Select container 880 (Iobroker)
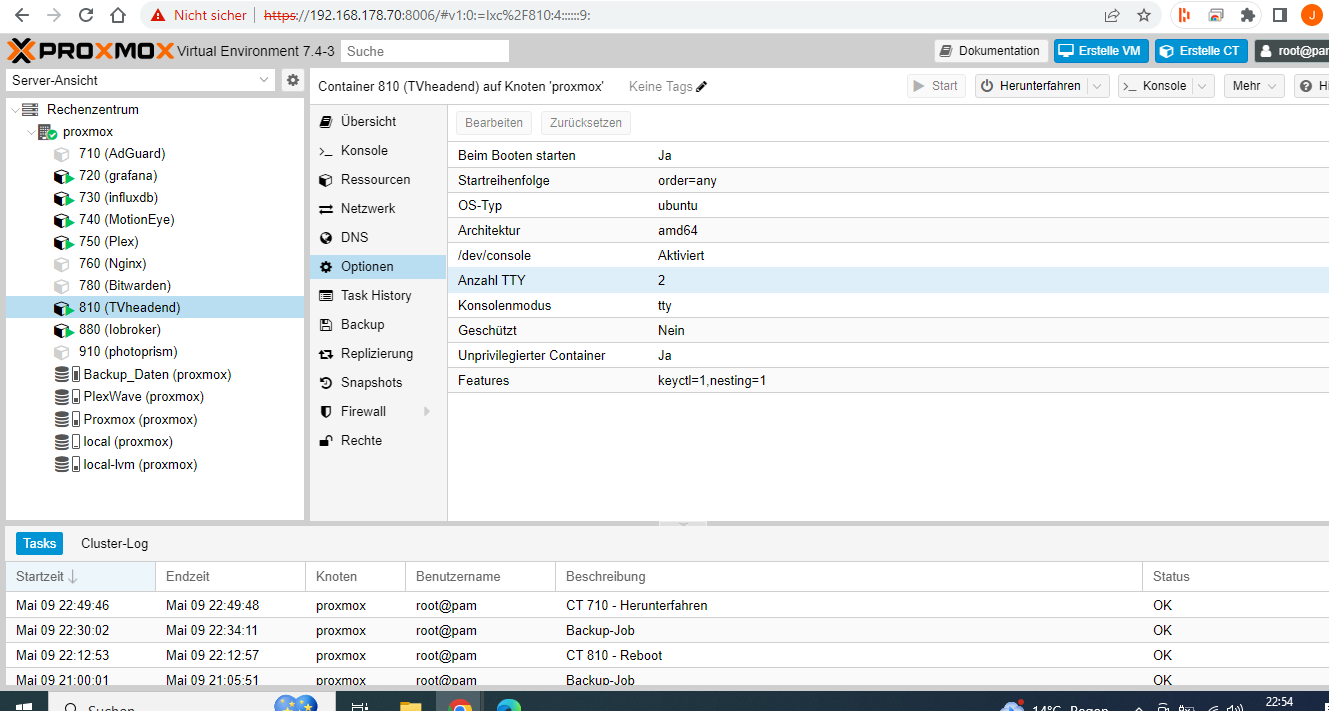 (x=119, y=329)
